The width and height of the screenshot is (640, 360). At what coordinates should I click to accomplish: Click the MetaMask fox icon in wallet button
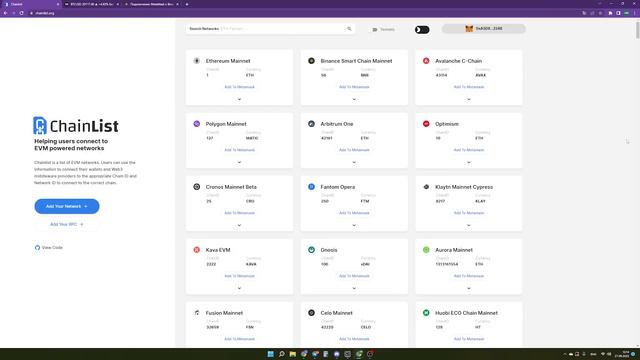point(469,29)
